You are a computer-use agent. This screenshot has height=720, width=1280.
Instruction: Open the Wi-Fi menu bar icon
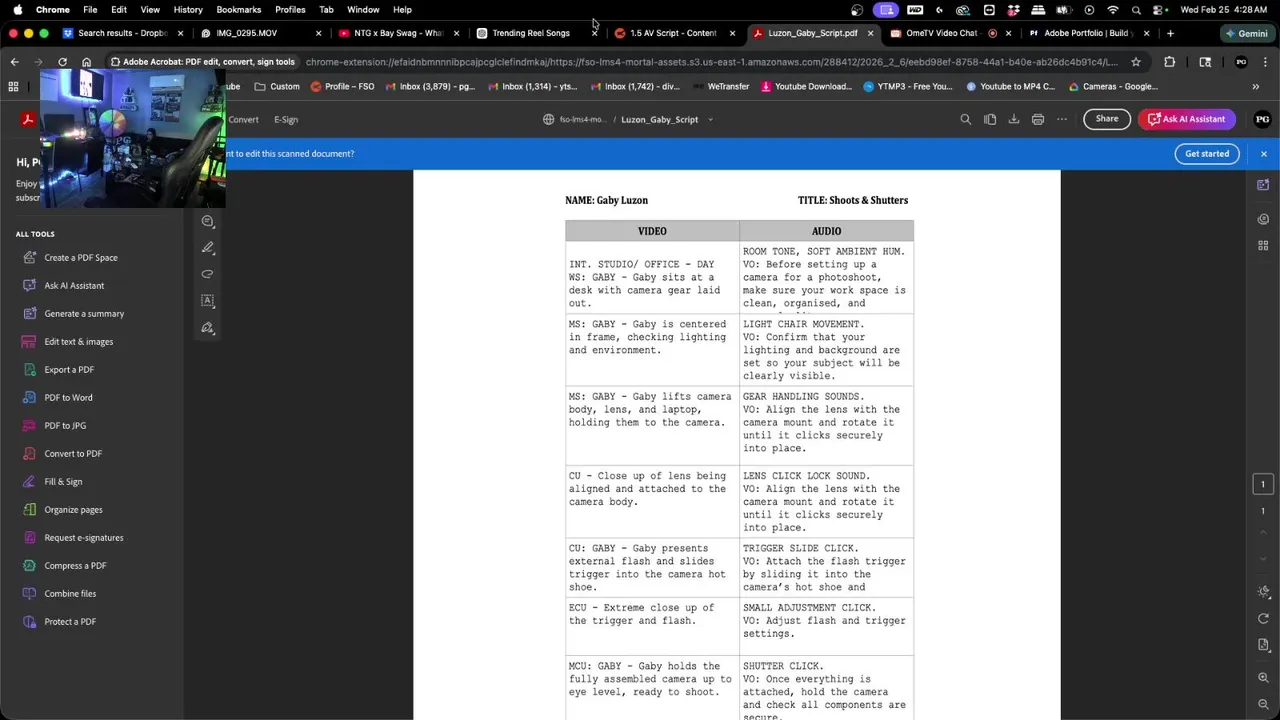[1112, 10]
